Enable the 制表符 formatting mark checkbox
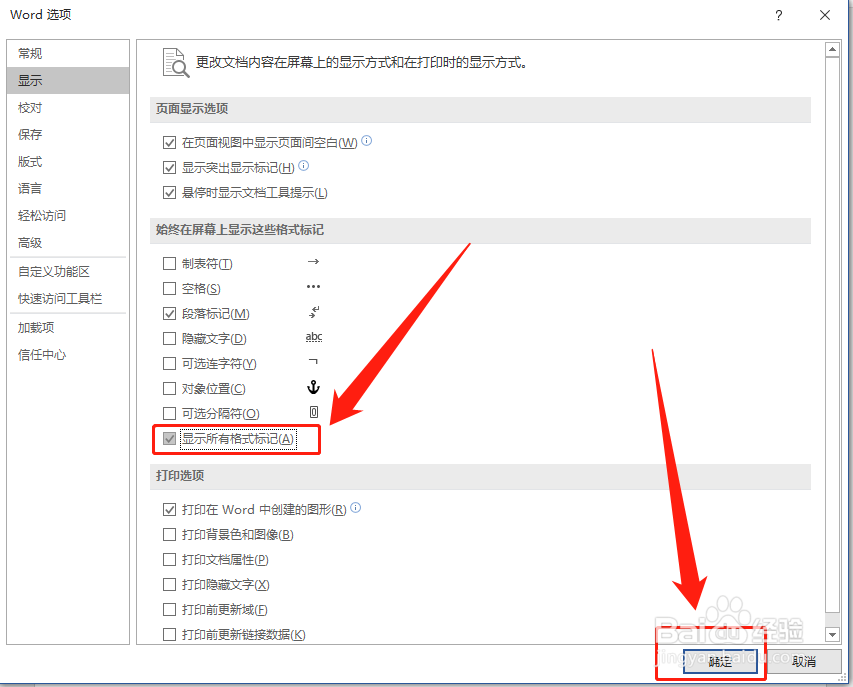The width and height of the screenshot is (853, 687). pyautogui.click(x=169, y=264)
